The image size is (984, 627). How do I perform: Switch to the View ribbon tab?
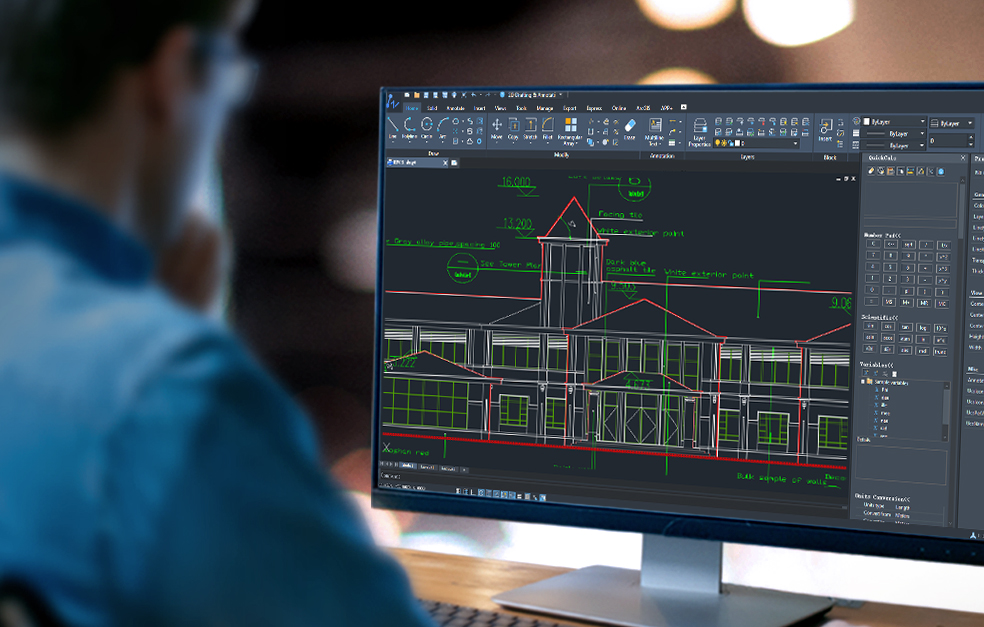[501, 108]
